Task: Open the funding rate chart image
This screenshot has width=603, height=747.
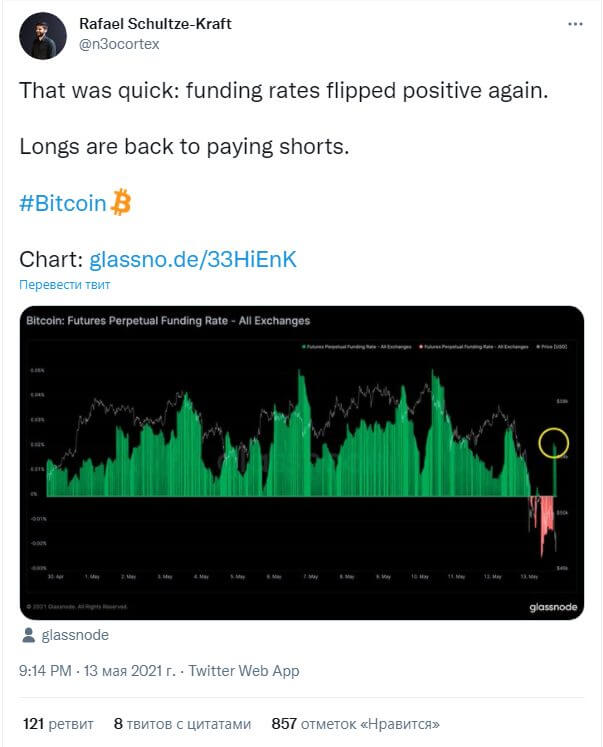Action: click(x=302, y=463)
